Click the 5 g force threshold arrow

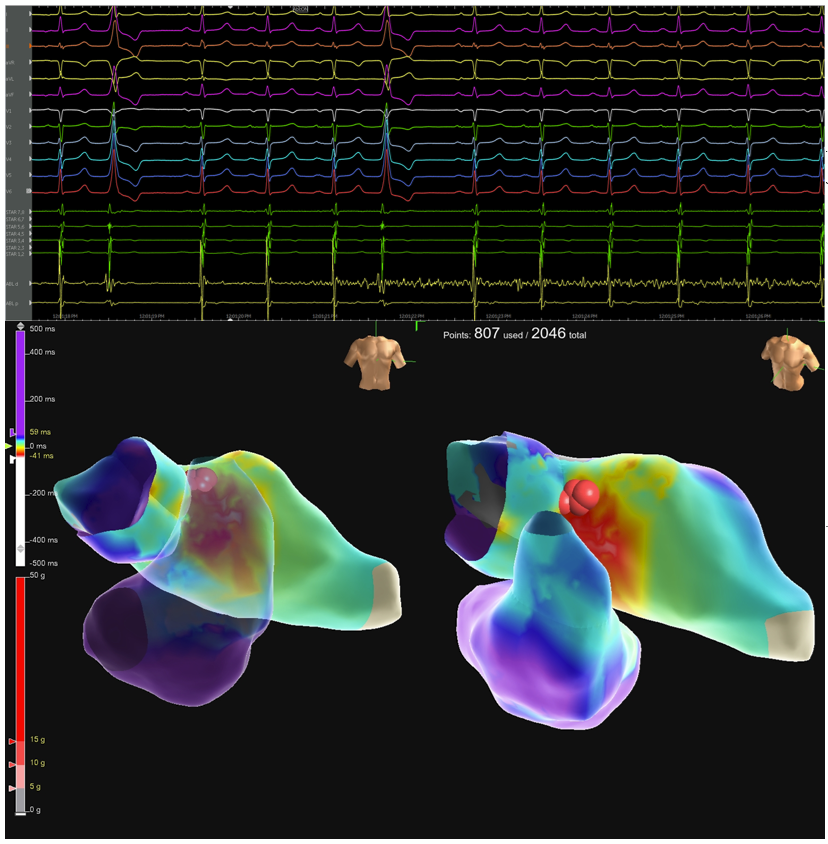(x=11, y=787)
